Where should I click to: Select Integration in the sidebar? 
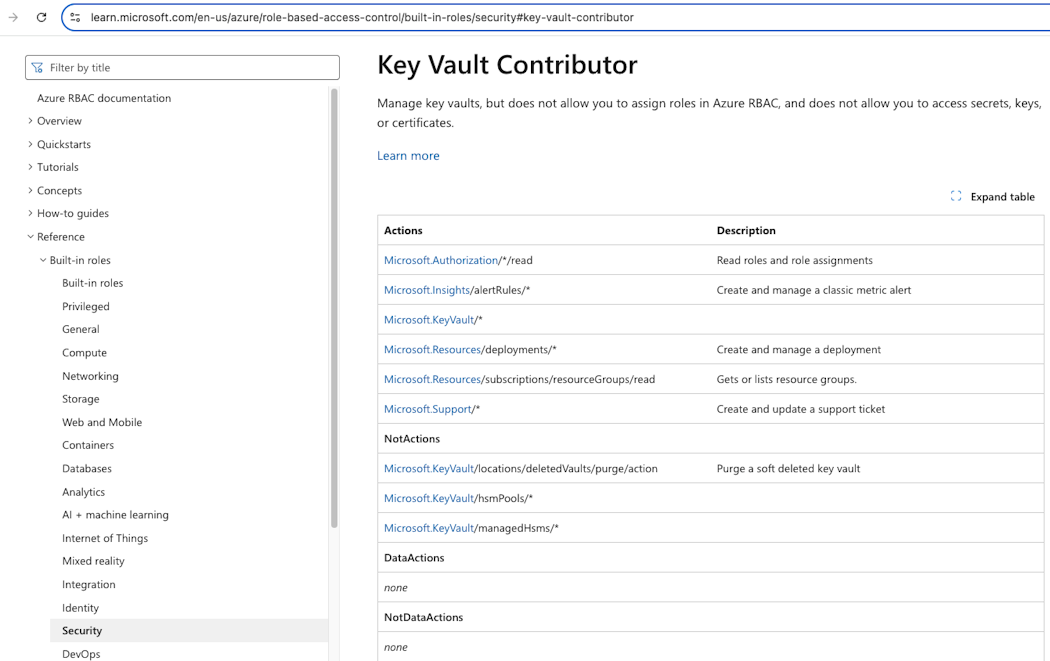coord(88,584)
